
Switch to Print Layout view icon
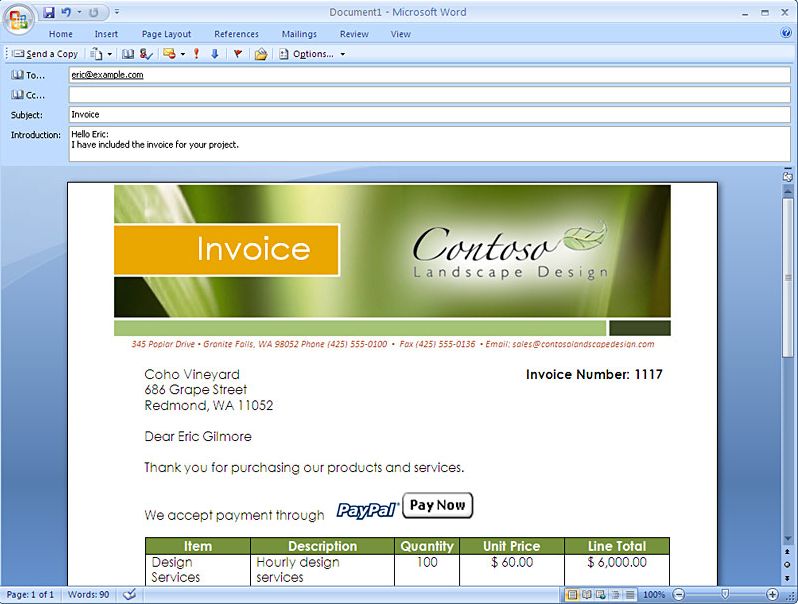[x=572, y=594]
